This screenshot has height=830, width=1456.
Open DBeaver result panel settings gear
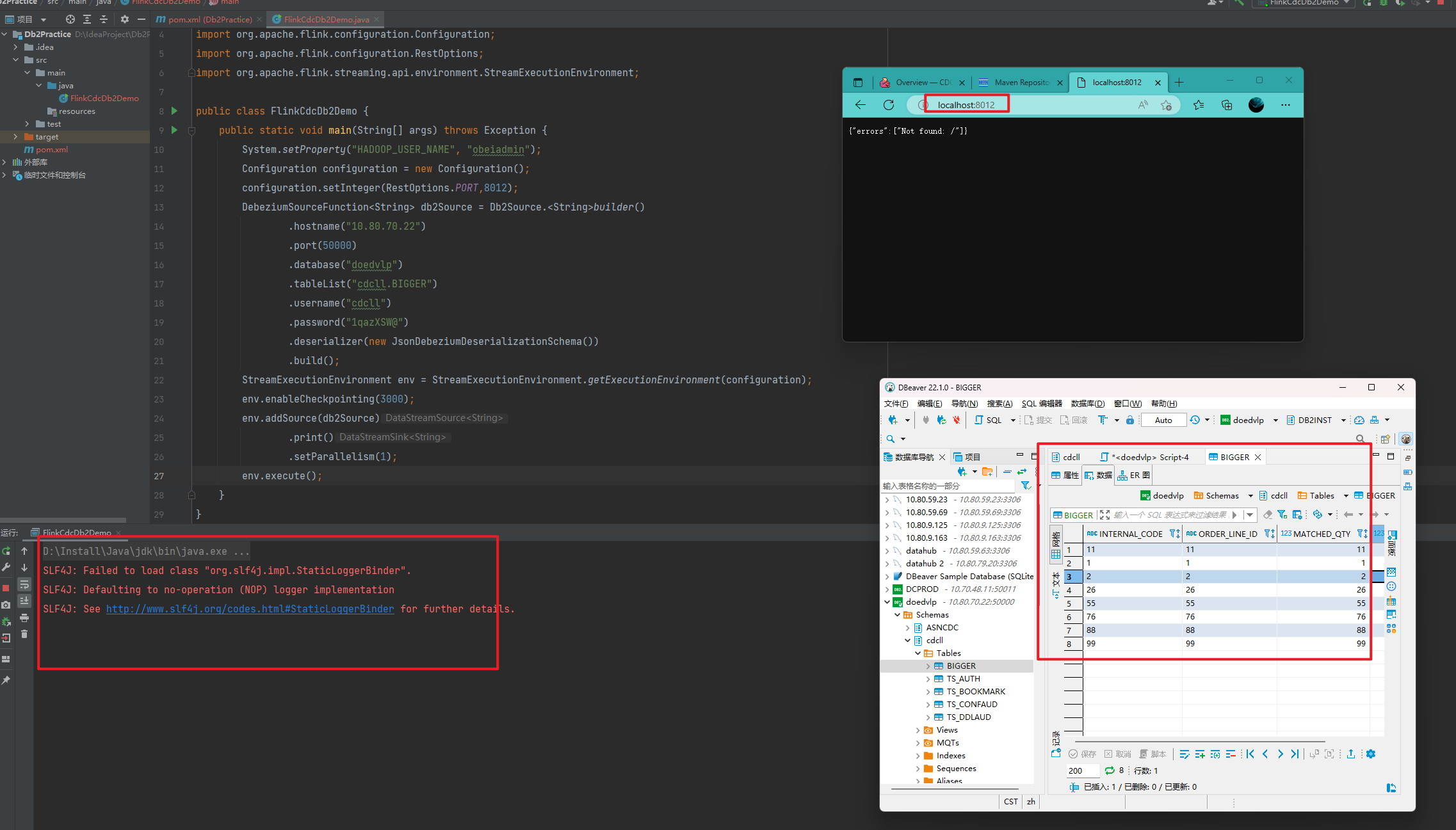tap(1371, 754)
